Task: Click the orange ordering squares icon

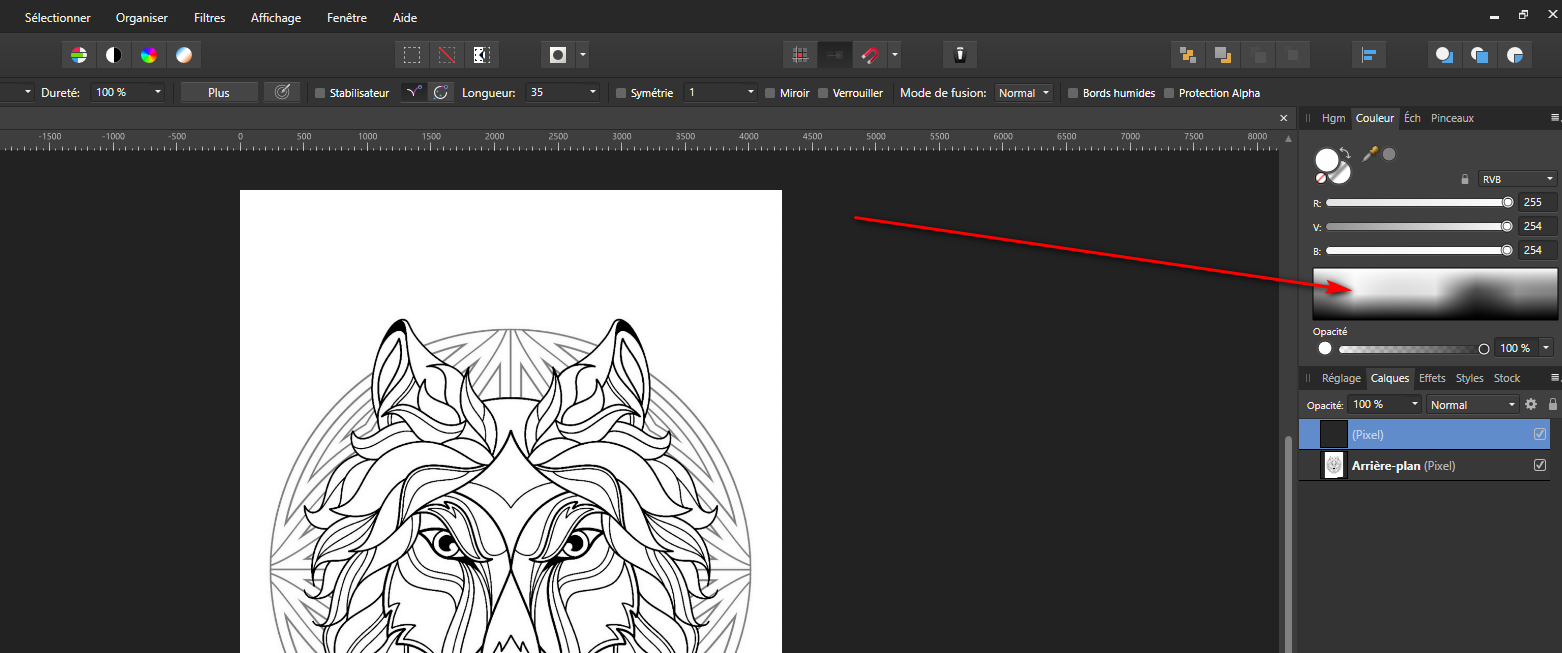Action: click(1187, 55)
